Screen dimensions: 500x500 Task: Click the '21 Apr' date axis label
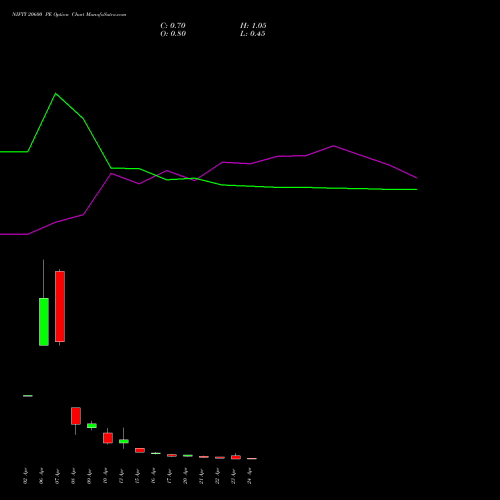pyautogui.click(x=201, y=476)
